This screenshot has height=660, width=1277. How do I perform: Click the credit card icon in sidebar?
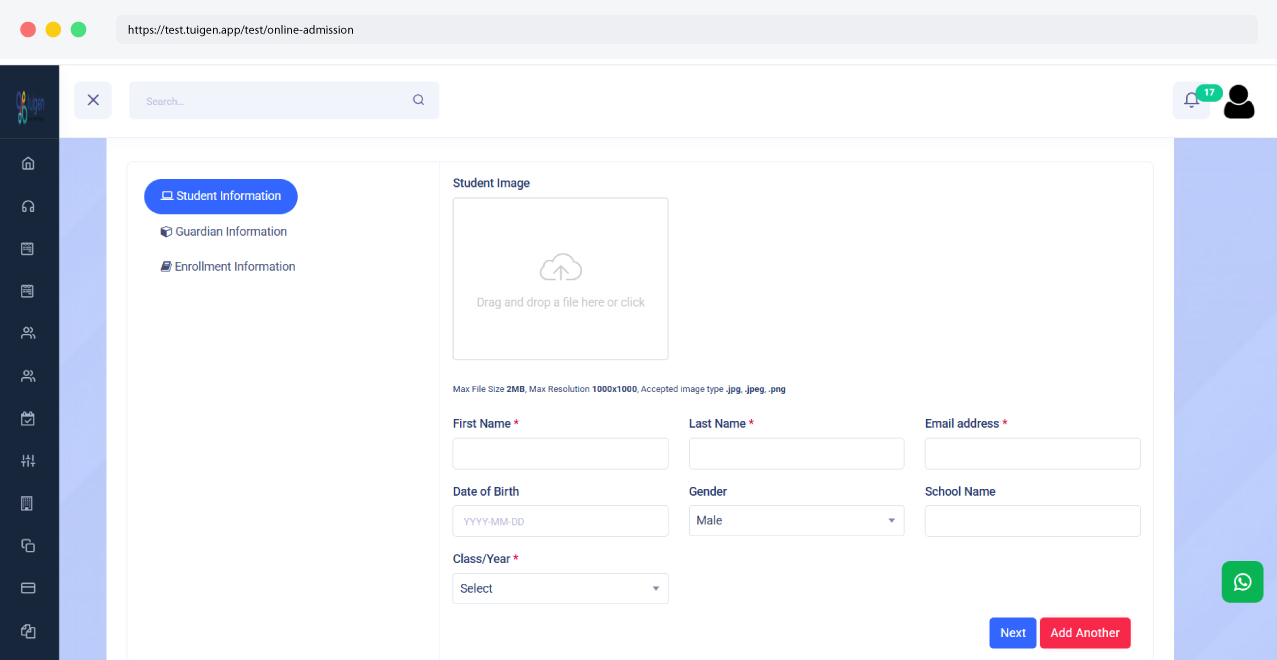pyautogui.click(x=28, y=588)
